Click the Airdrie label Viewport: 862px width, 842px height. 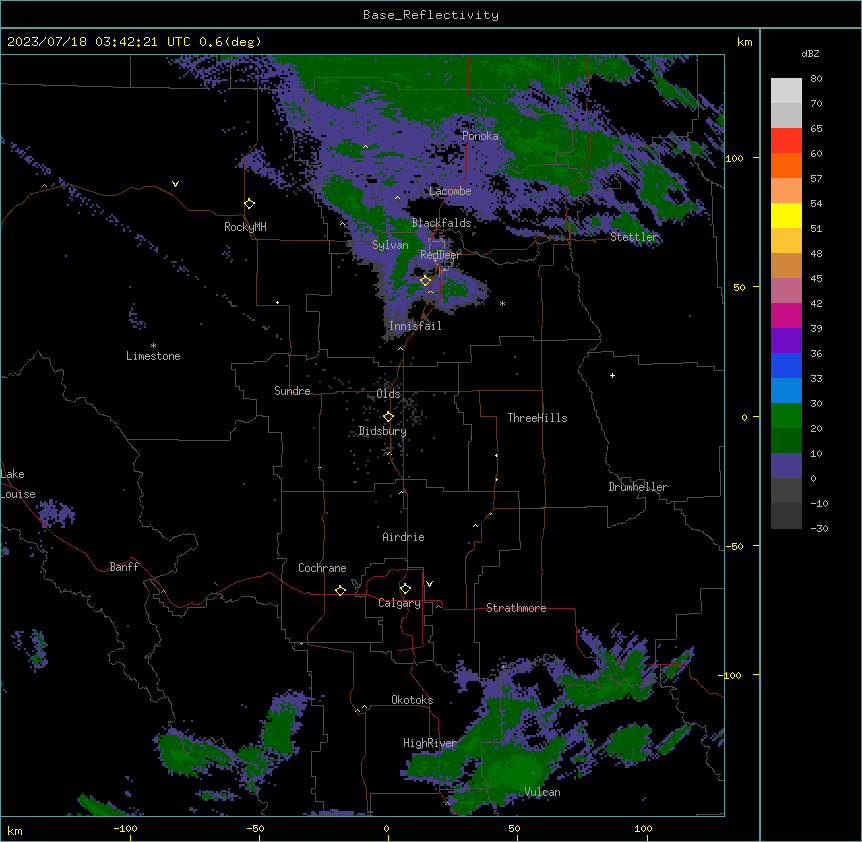point(404,537)
